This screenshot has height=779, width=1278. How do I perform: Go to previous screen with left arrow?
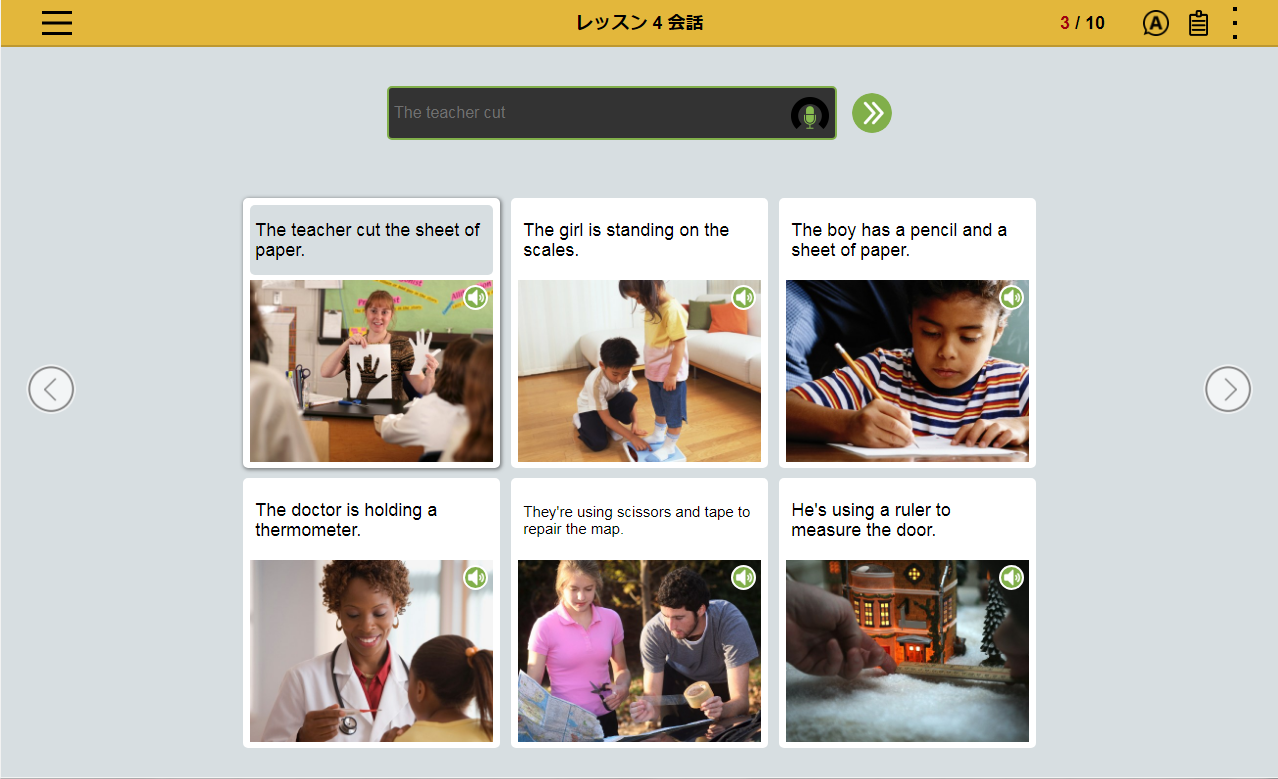point(51,389)
